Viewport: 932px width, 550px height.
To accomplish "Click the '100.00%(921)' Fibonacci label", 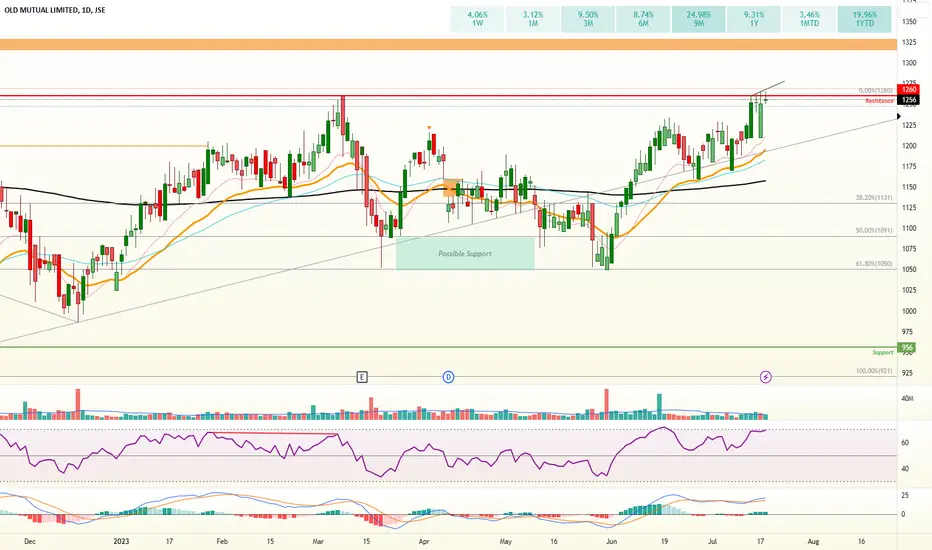I will 874,371.
